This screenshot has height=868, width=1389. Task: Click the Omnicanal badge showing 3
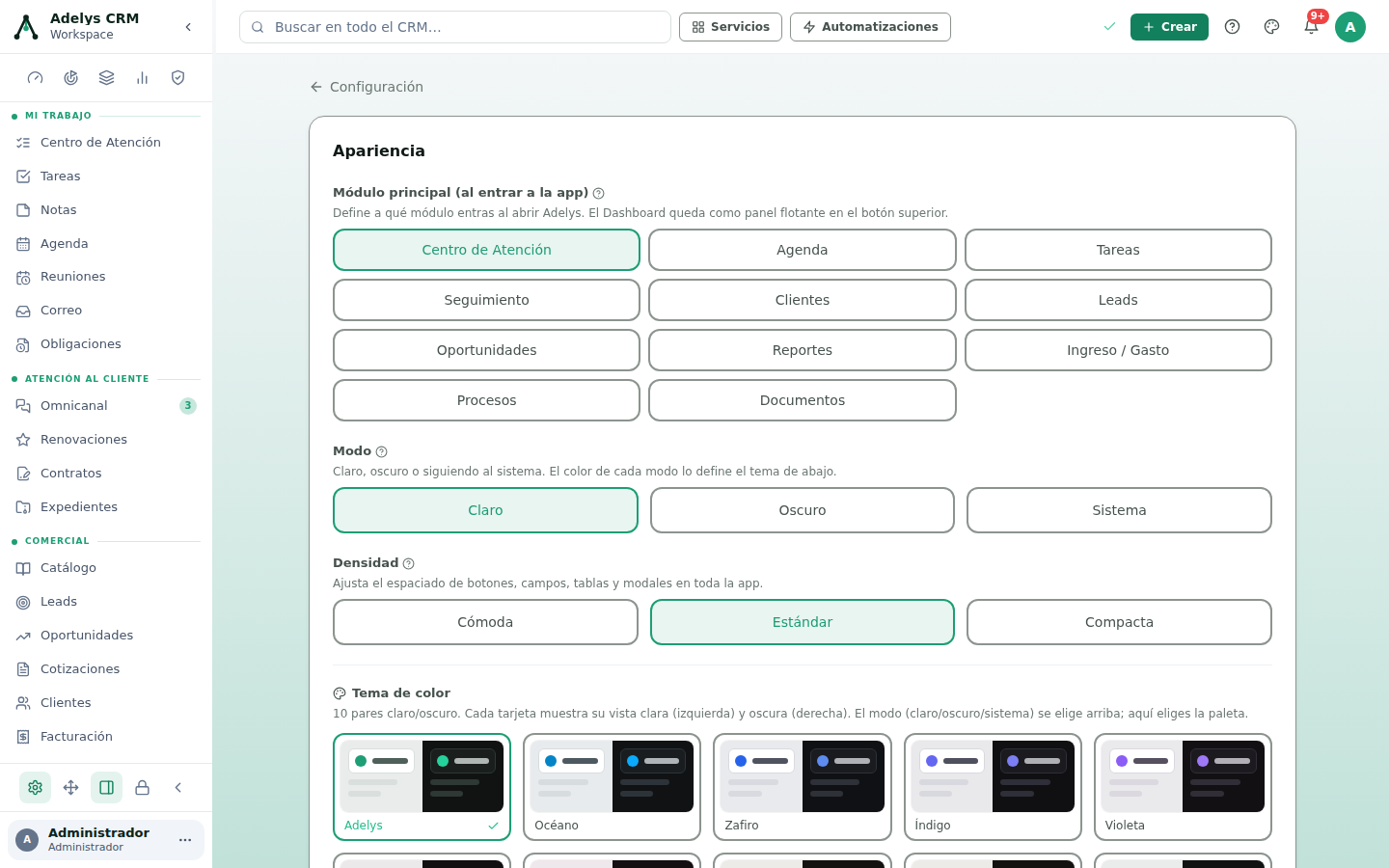point(188,406)
